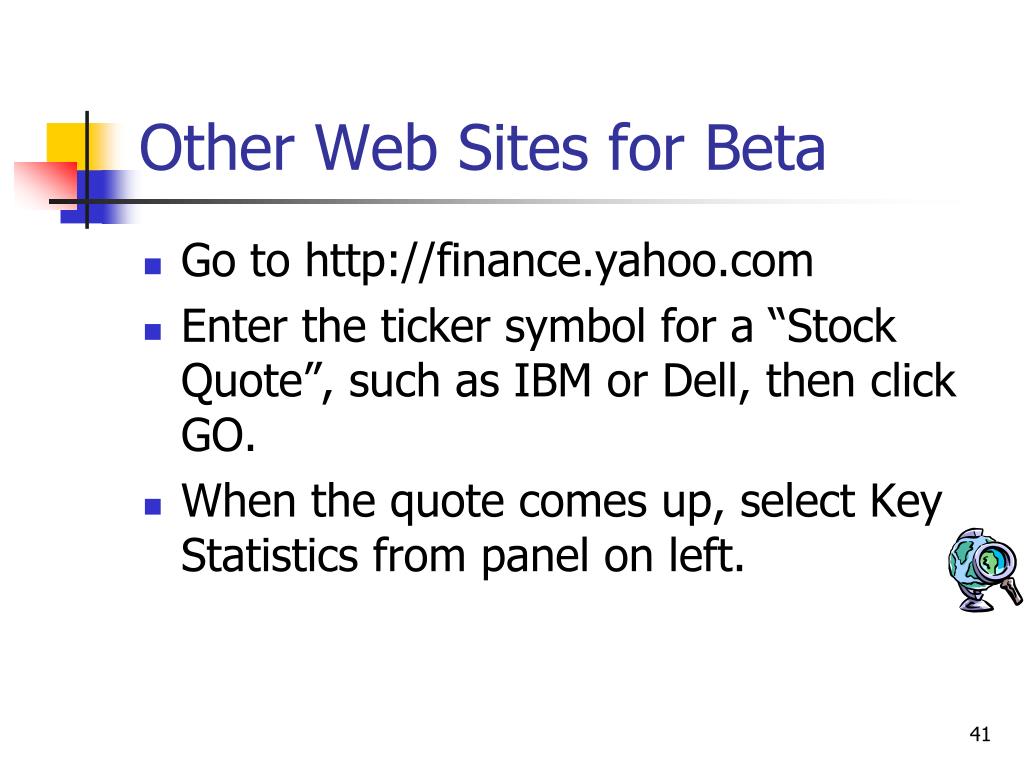Click the first blue square bullet
Screen dimensions: 1024x768
tap(153, 266)
